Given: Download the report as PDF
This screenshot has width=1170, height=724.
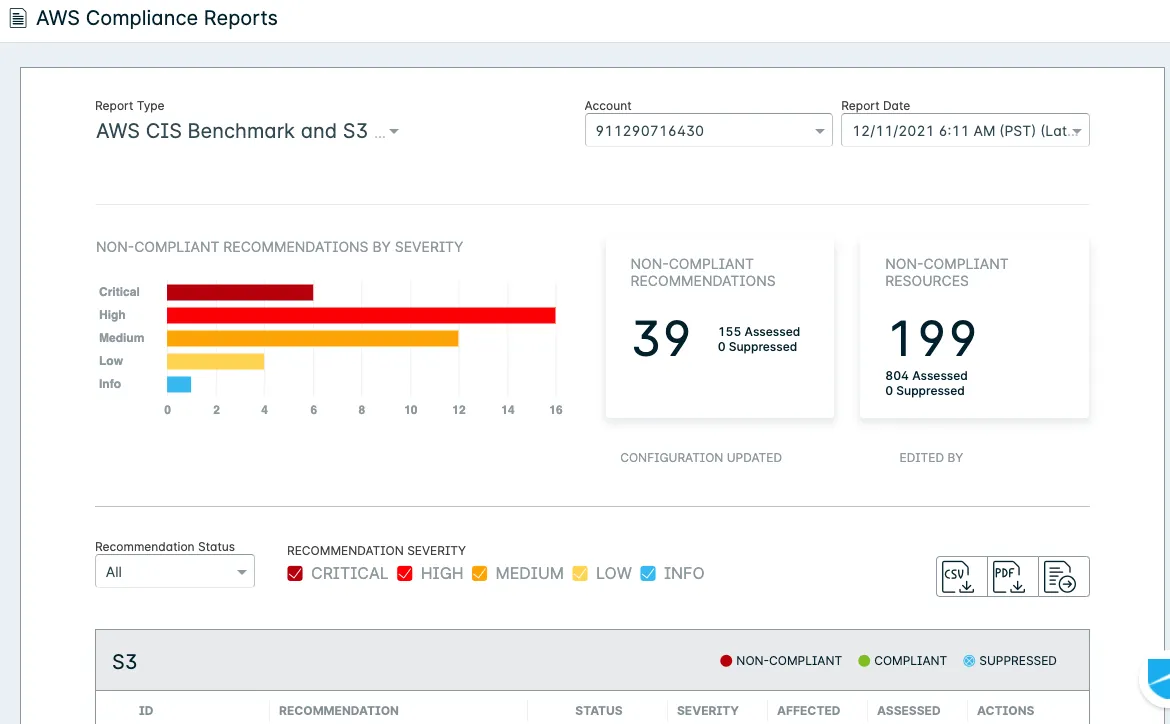Looking at the screenshot, I should (x=1012, y=576).
